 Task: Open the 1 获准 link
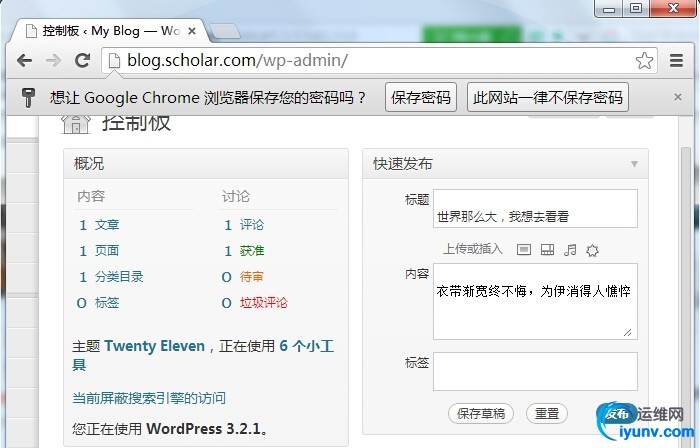pos(244,250)
